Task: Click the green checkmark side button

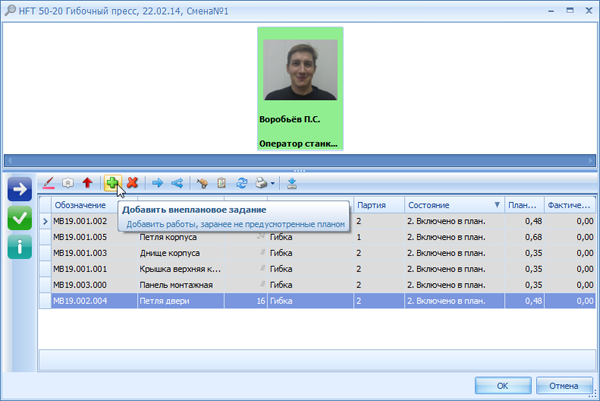Action: tap(20, 218)
